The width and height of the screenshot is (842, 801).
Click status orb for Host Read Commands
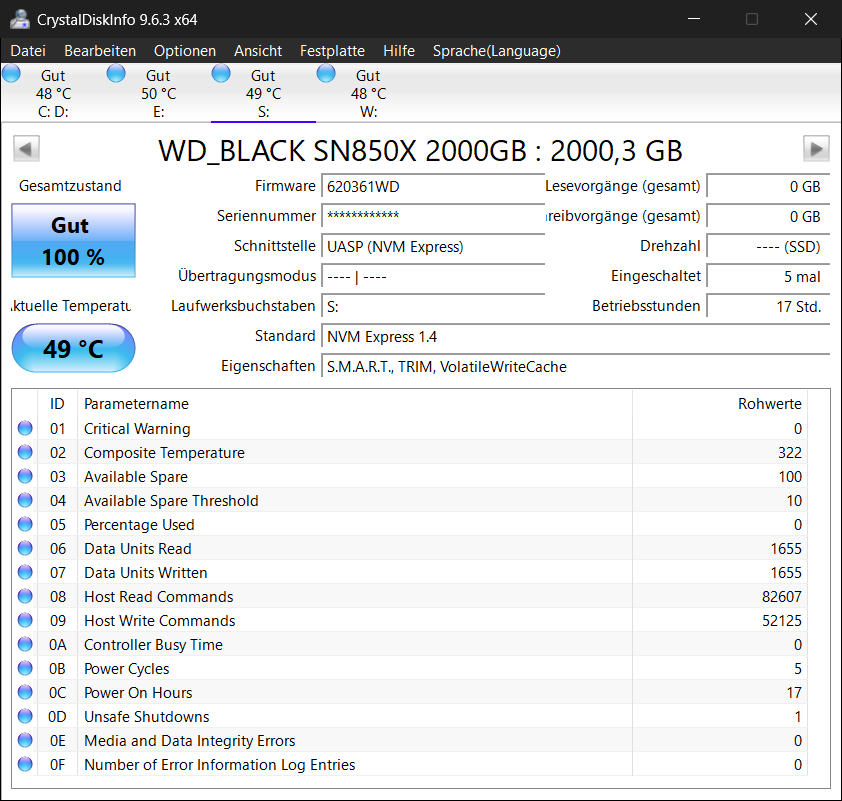[25, 596]
